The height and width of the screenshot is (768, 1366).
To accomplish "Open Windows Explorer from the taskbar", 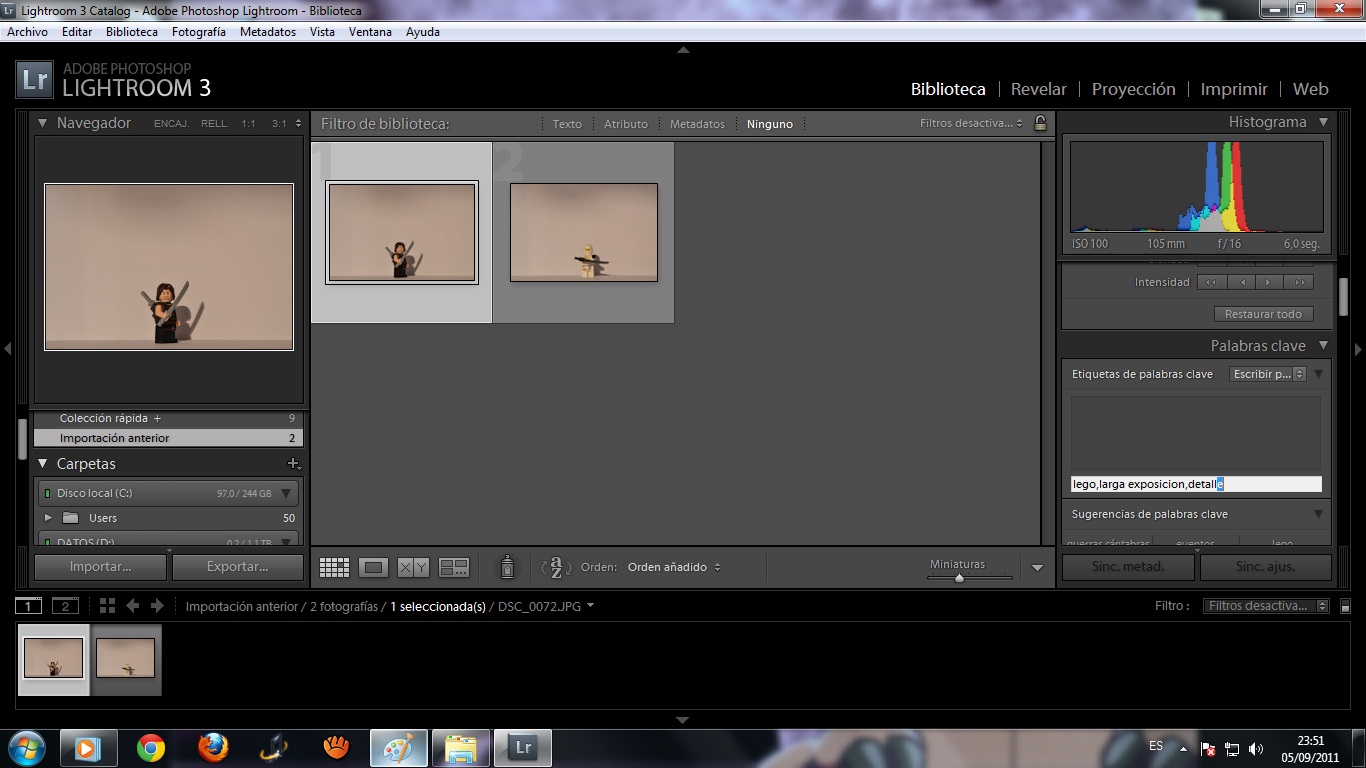I will coord(460,748).
